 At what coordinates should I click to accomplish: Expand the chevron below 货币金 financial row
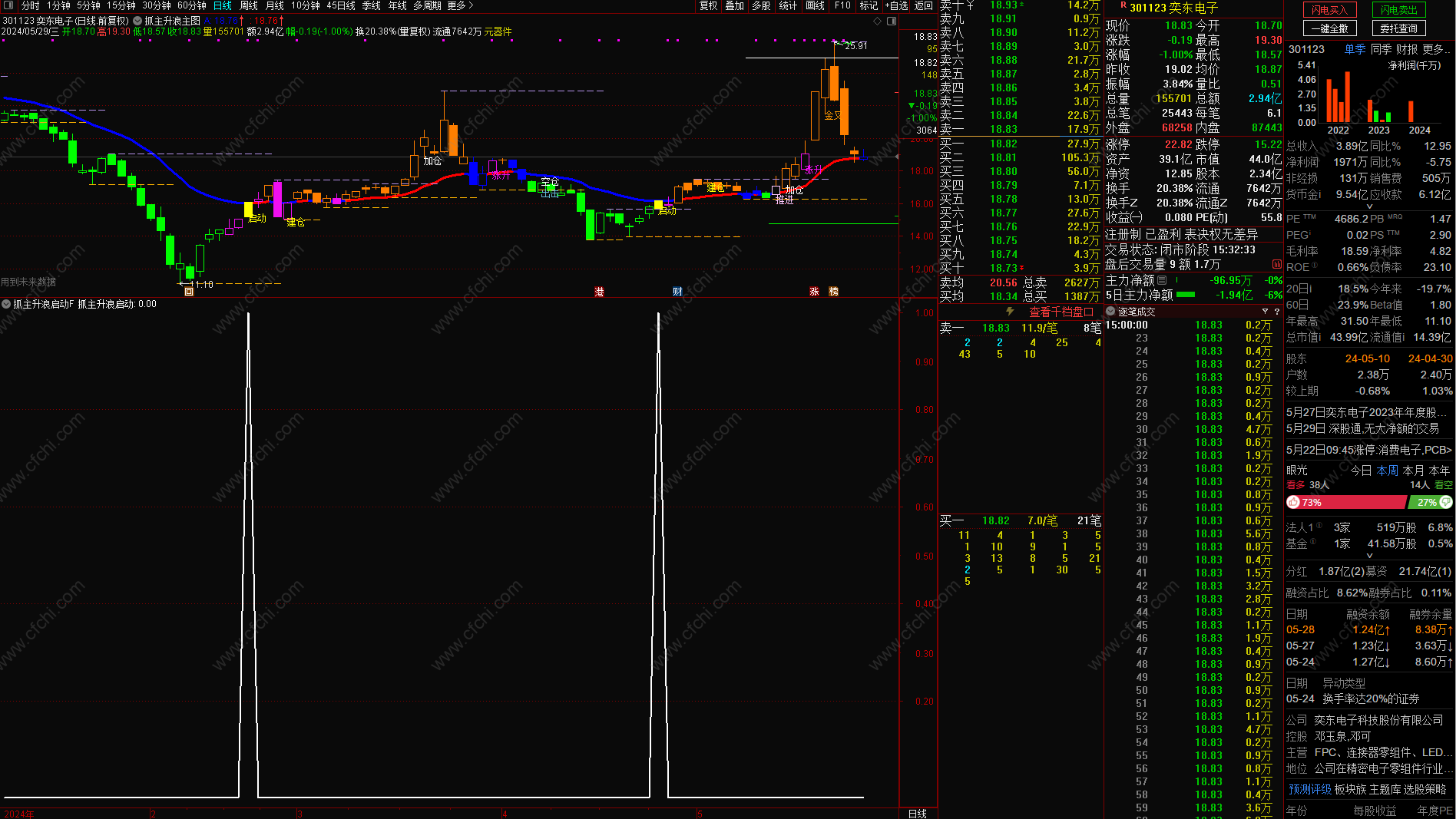pyautogui.click(x=1369, y=206)
